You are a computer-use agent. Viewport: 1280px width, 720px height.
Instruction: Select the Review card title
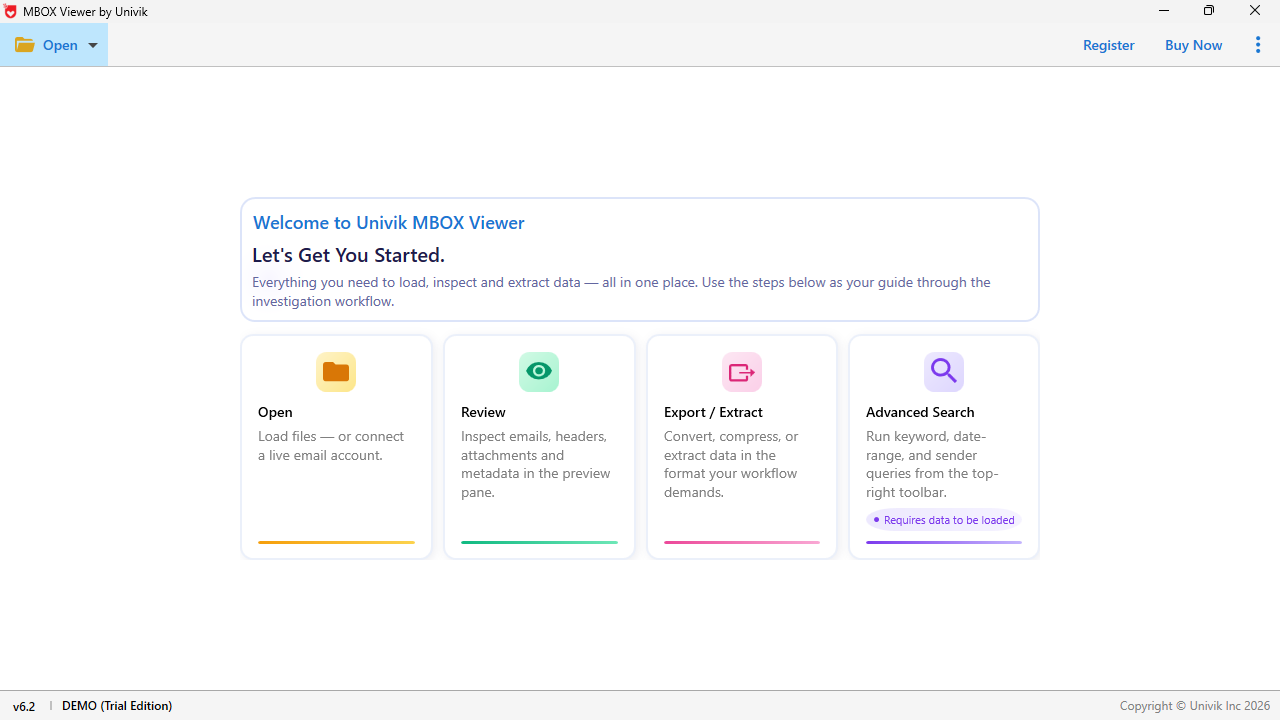click(x=483, y=412)
